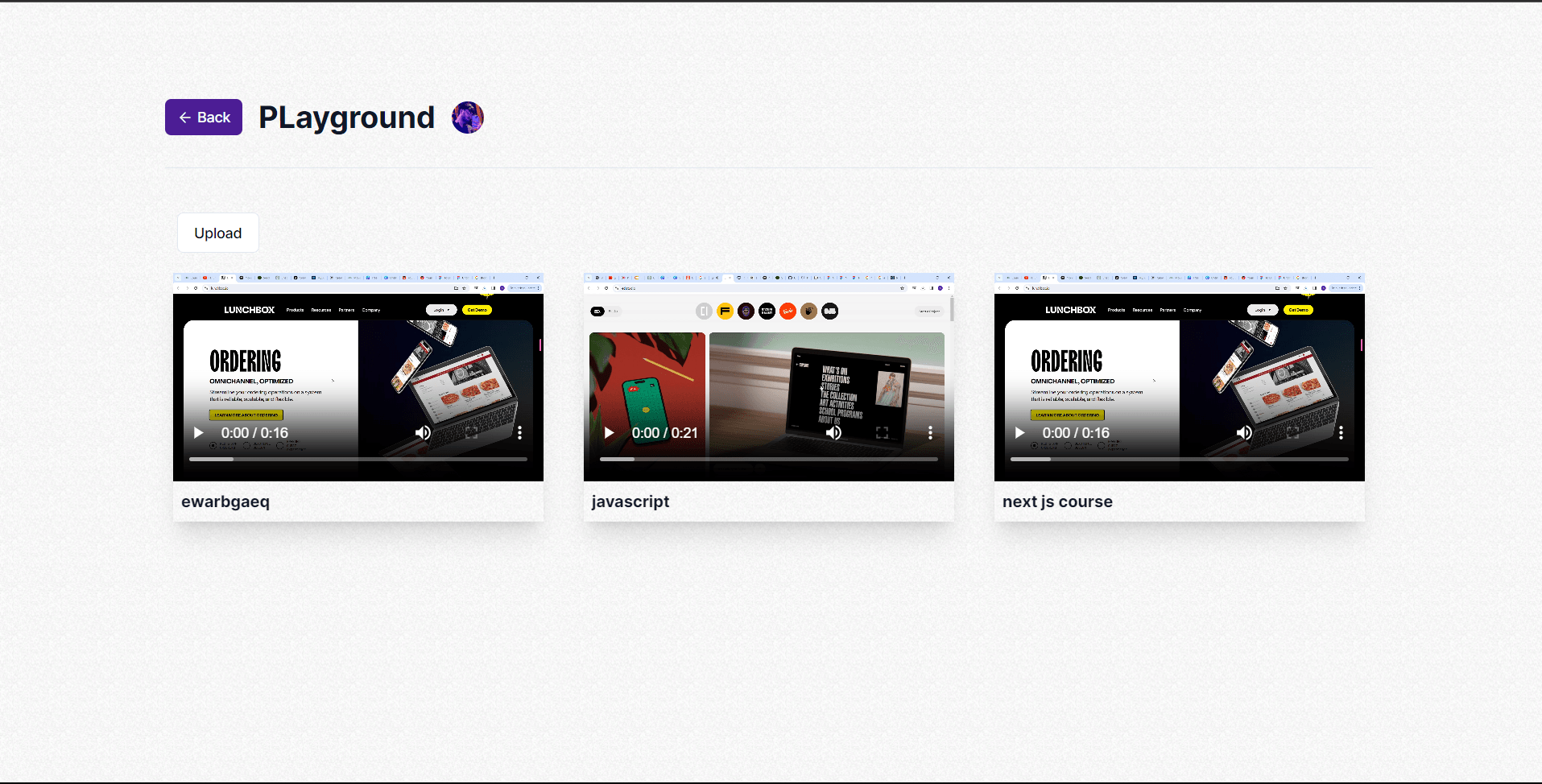Click the 0:00 / 0:21 time display

tap(665, 433)
